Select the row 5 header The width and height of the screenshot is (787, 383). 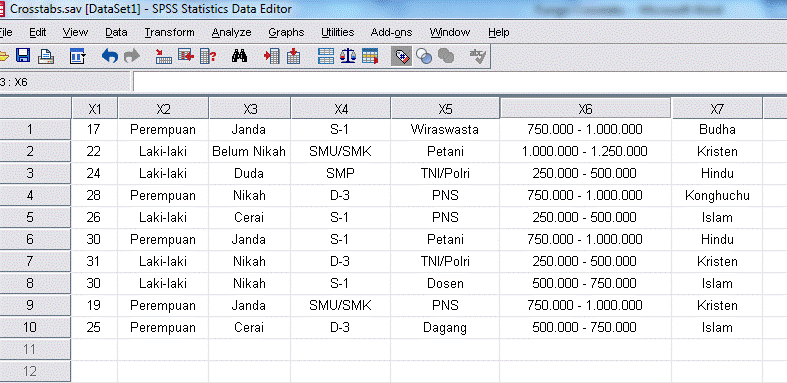pos(35,217)
